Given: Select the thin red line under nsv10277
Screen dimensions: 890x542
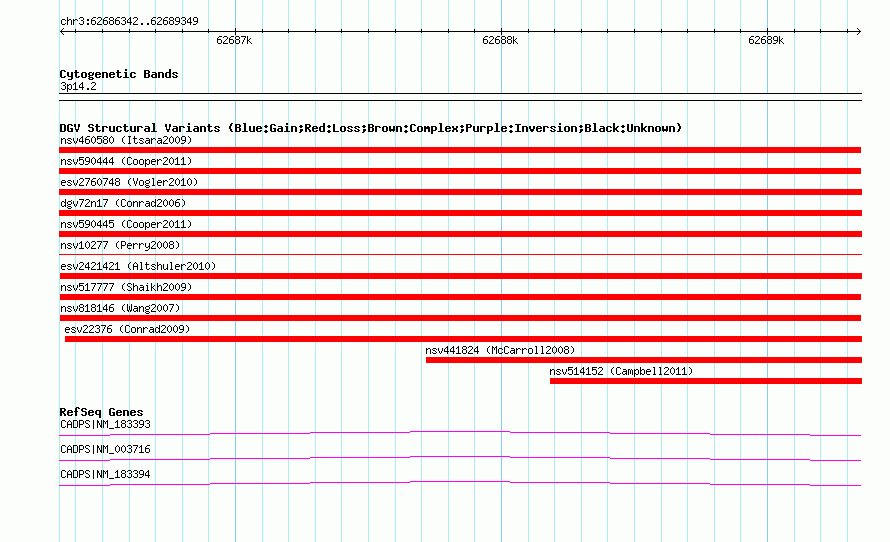Looking at the screenshot, I should pyautogui.click(x=460, y=254).
